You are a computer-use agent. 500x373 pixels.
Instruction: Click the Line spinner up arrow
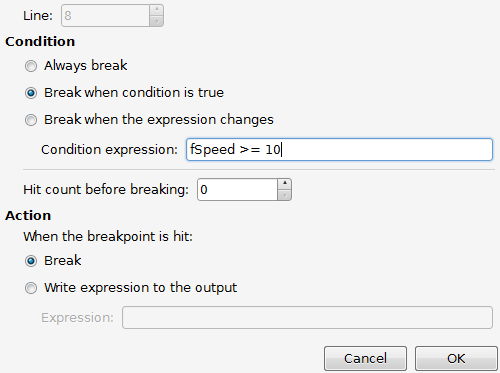(156, 10)
